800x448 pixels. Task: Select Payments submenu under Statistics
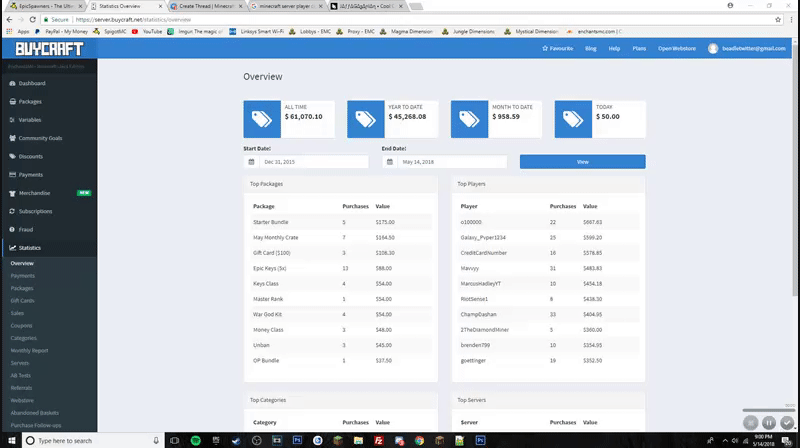[22, 276]
